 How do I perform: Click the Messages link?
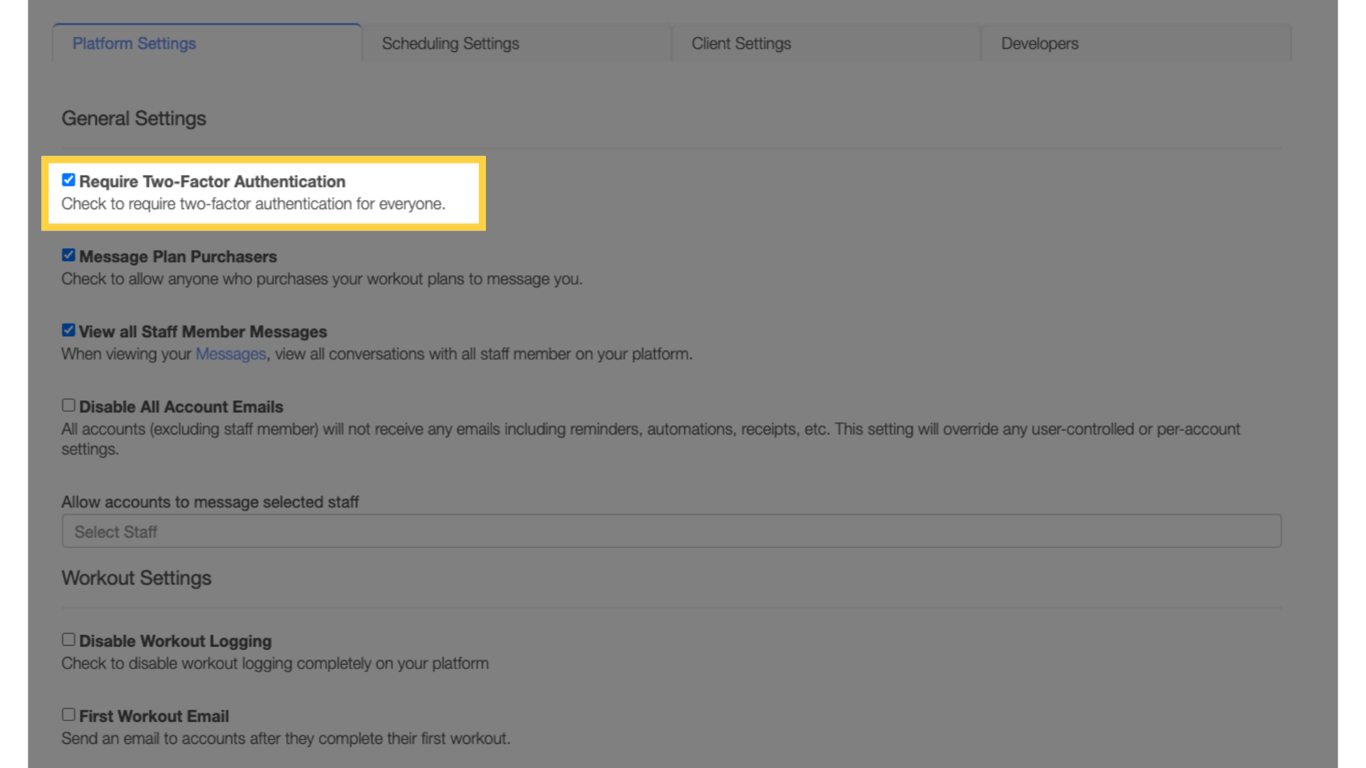pos(231,353)
